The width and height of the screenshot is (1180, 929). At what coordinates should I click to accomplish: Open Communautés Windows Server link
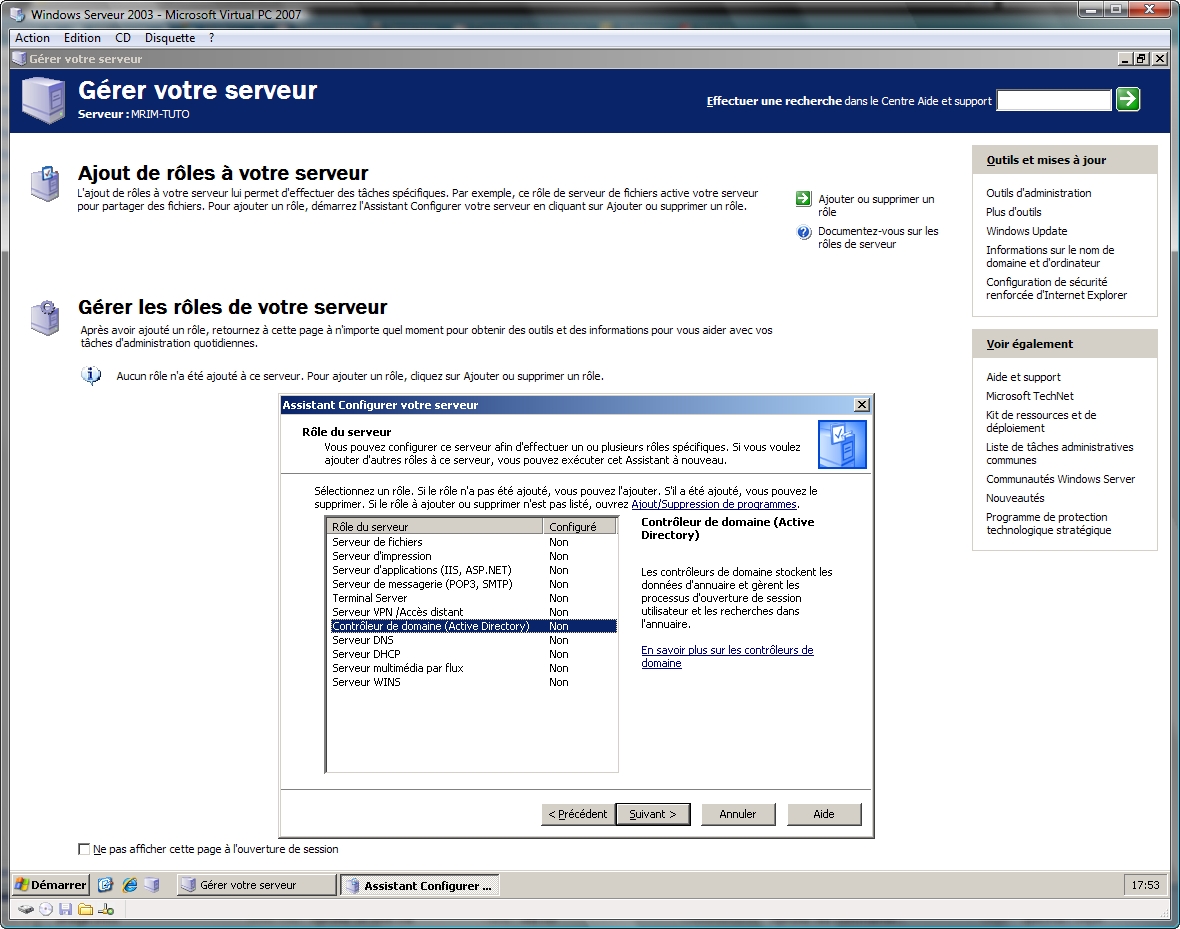point(1060,480)
